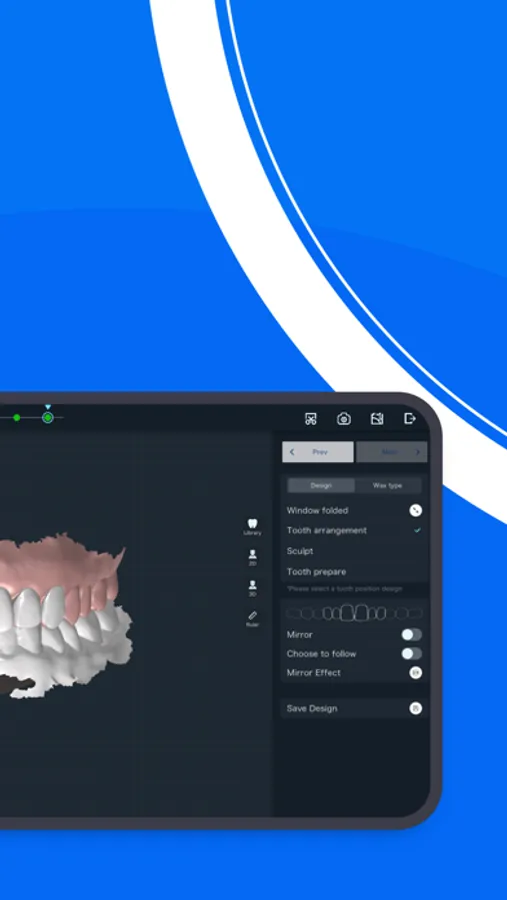
Task: Pick a central incisor in tooth position selector
Action: tap(347, 612)
